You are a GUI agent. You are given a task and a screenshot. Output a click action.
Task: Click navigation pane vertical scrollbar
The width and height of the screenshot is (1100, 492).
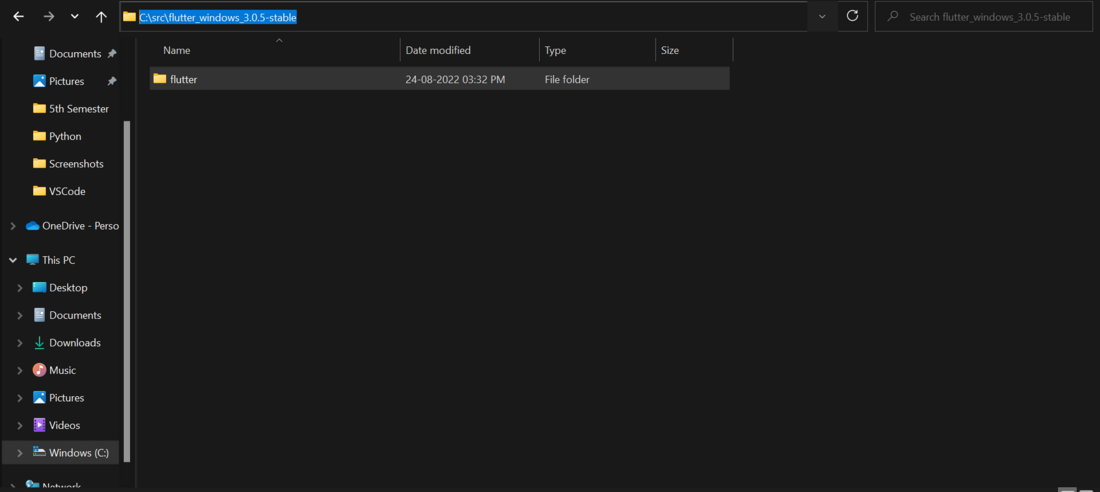pyautogui.click(x=127, y=291)
